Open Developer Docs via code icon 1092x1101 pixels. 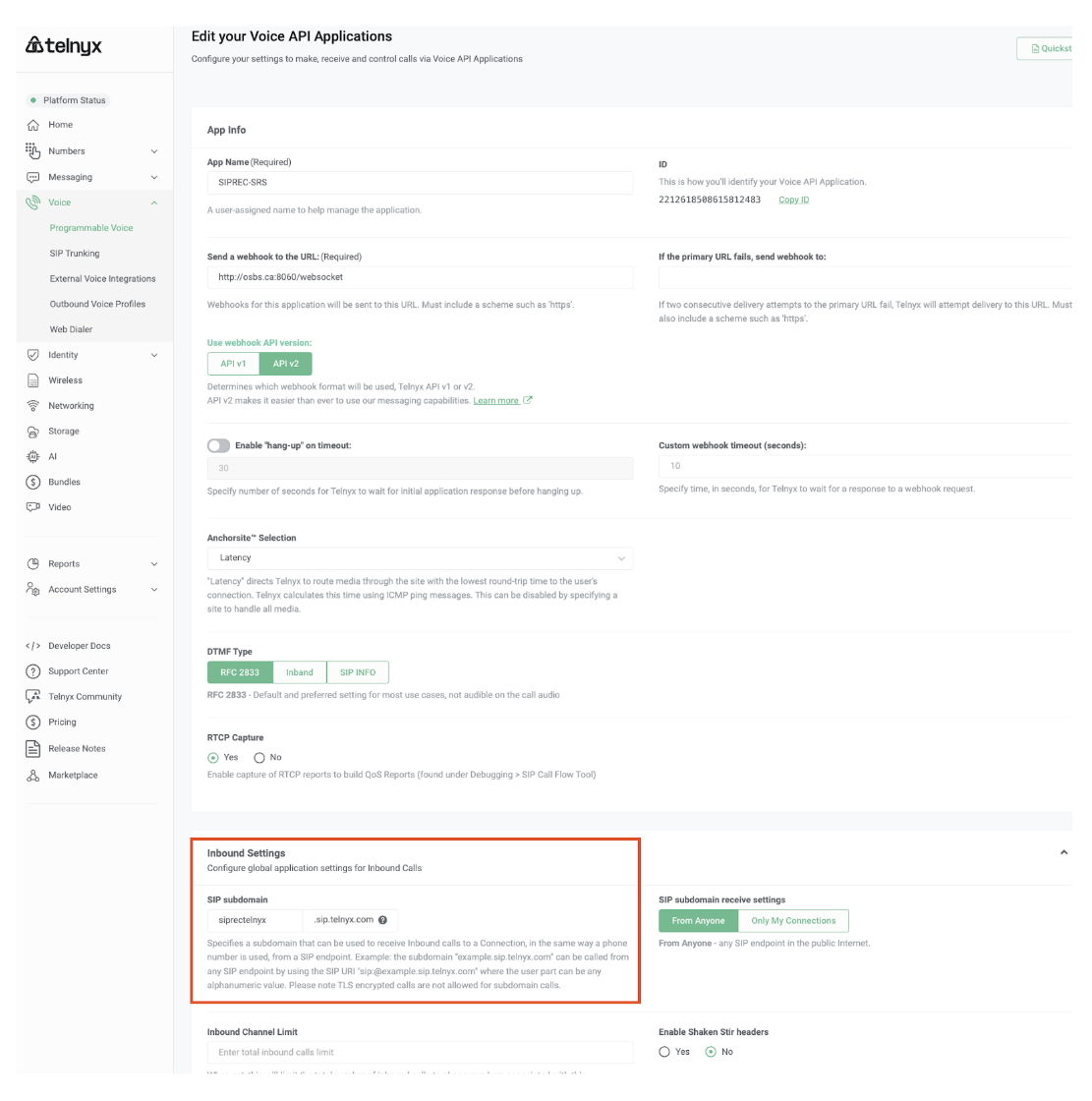coord(30,645)
